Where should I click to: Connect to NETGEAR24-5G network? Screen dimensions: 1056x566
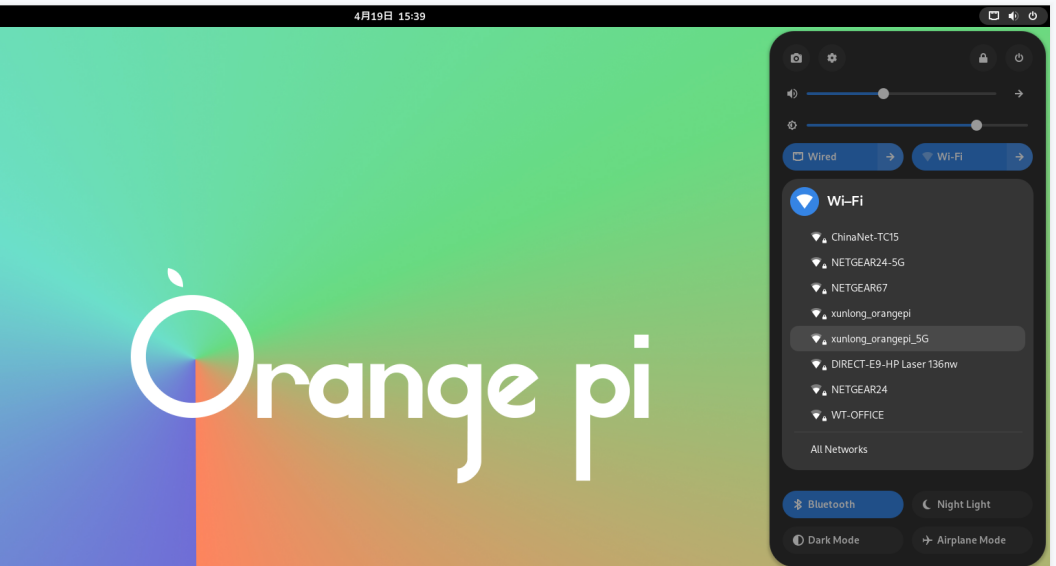pos(907,262)
